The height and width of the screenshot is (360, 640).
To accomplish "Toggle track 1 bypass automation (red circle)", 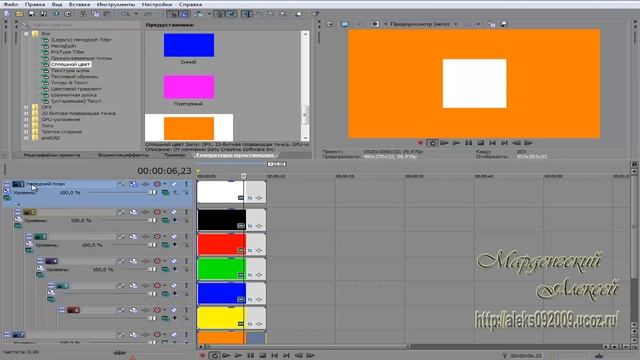I will (157, 184).
